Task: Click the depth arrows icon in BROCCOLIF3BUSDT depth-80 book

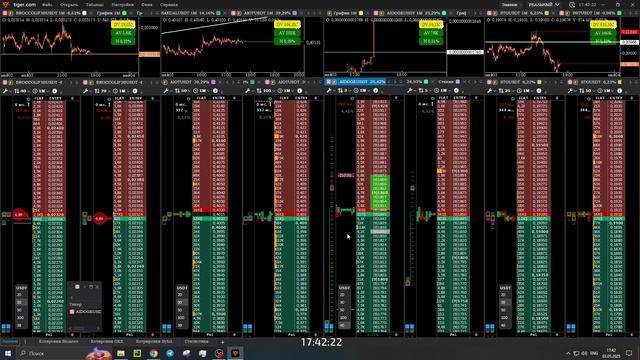Action: click(17, 91)
